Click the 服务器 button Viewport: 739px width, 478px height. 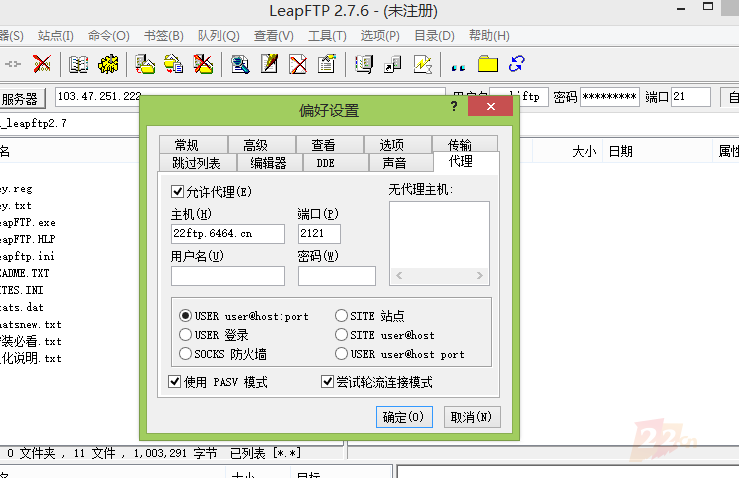tap(22, 99)
